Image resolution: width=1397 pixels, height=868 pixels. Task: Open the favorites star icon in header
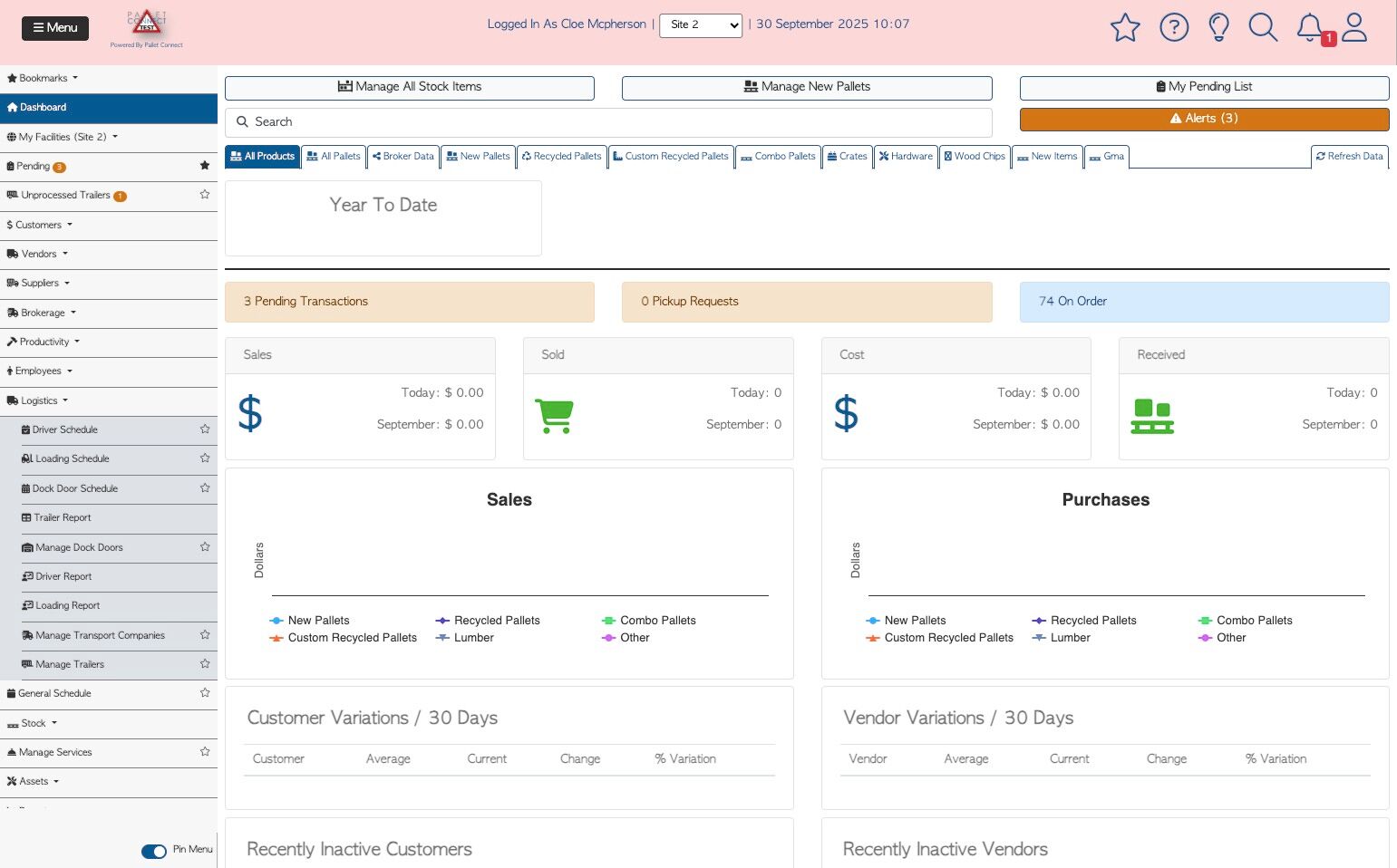pos(1125,27)
